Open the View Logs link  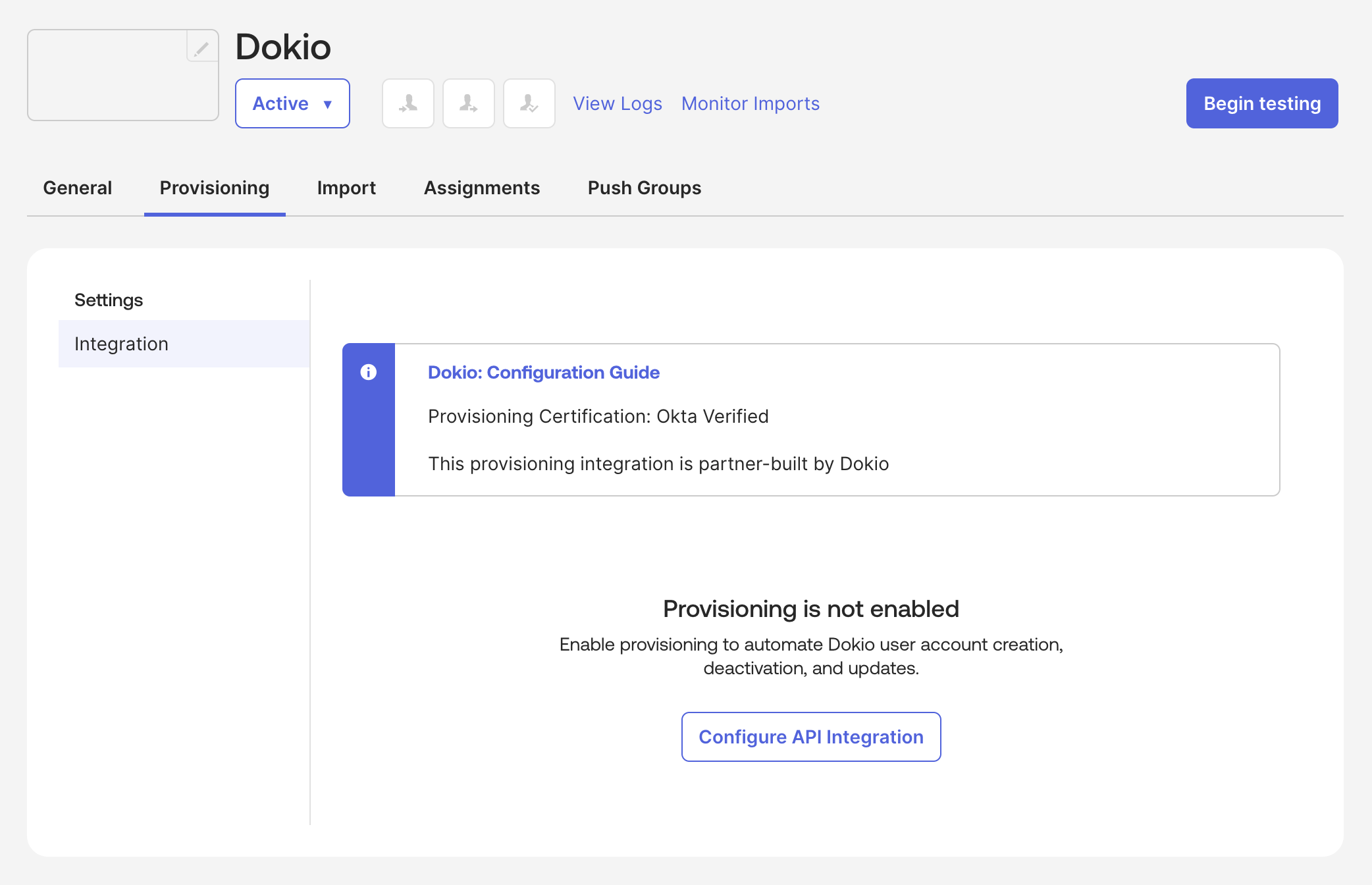617,103
